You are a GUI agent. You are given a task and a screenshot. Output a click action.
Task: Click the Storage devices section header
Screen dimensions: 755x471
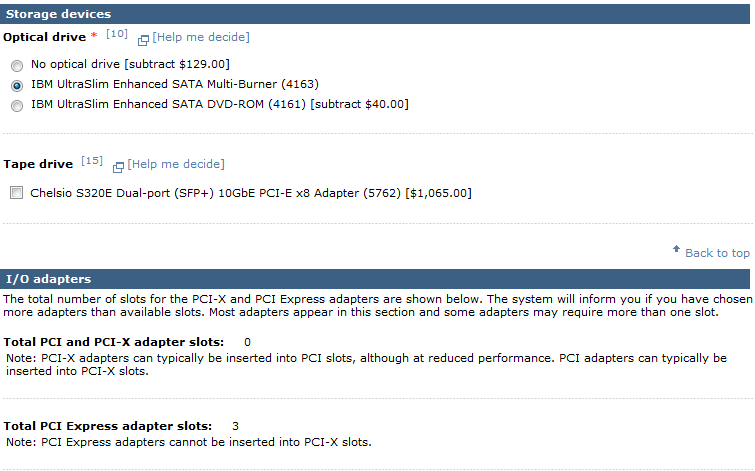(375, 14)
